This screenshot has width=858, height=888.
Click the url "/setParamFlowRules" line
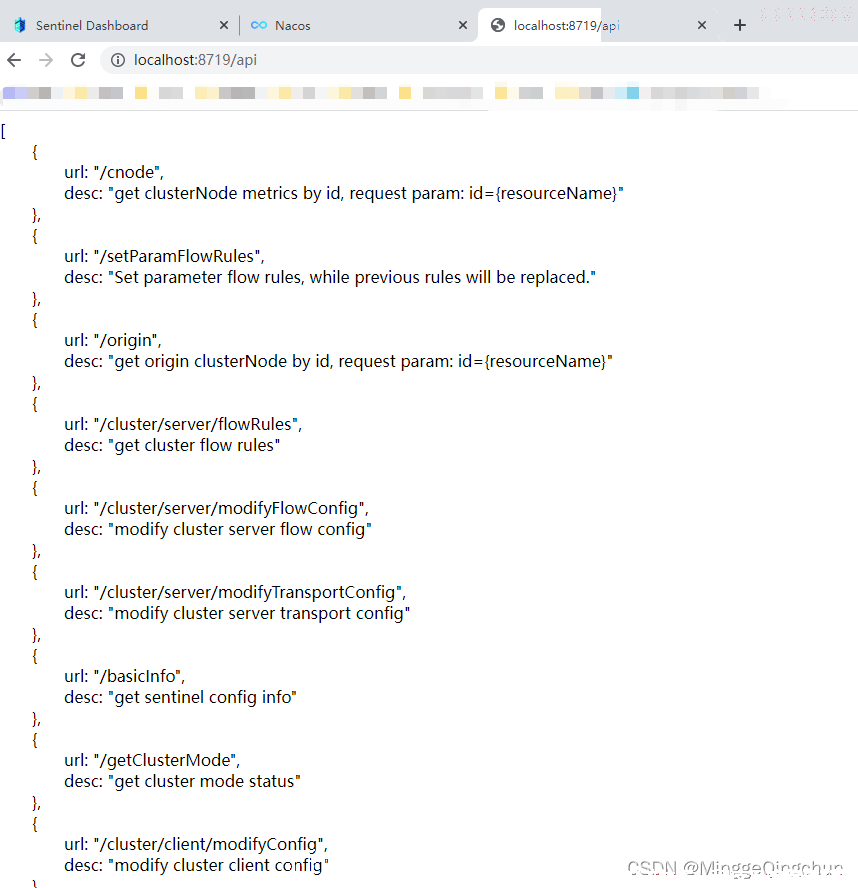[164, 256]
